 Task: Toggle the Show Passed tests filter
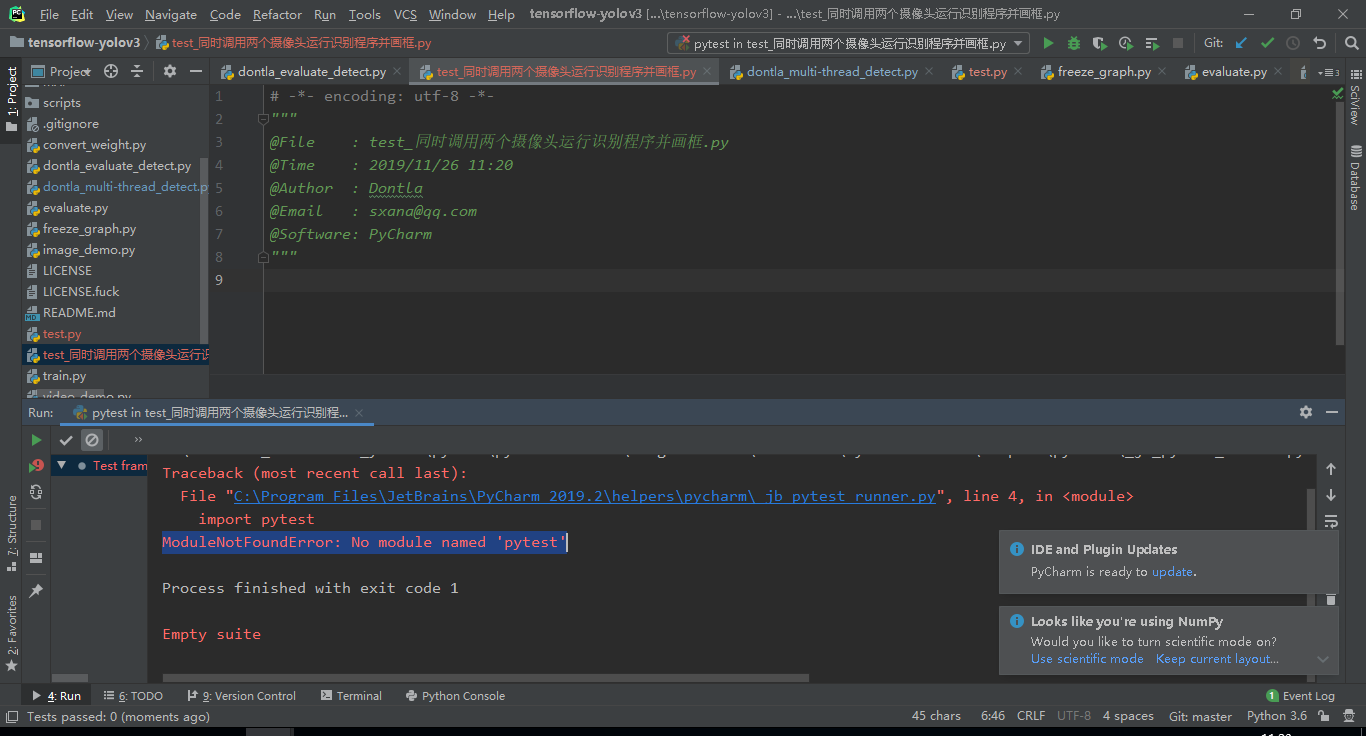[x=66, y=439]
